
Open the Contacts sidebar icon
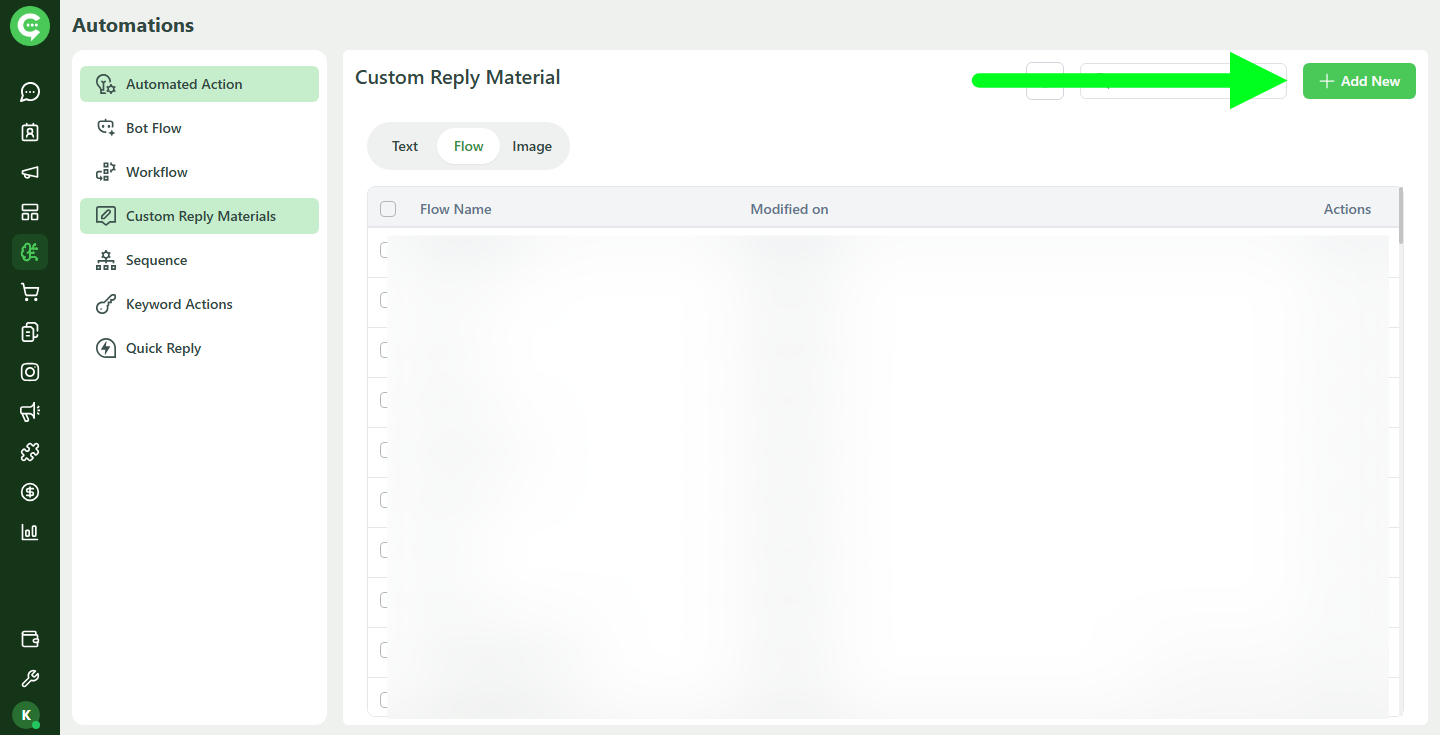(x=30, y=132)
